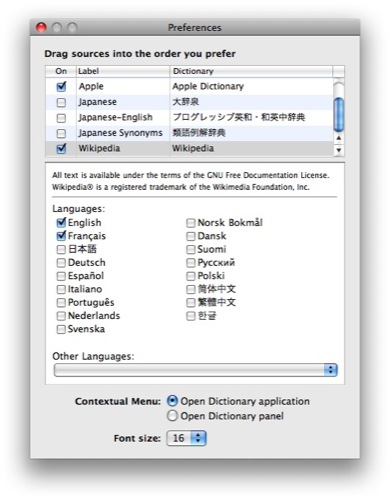Select the 大辞泉 dictionary cell
This screenshot has height=500, width=390.
(x=252, y=102)
